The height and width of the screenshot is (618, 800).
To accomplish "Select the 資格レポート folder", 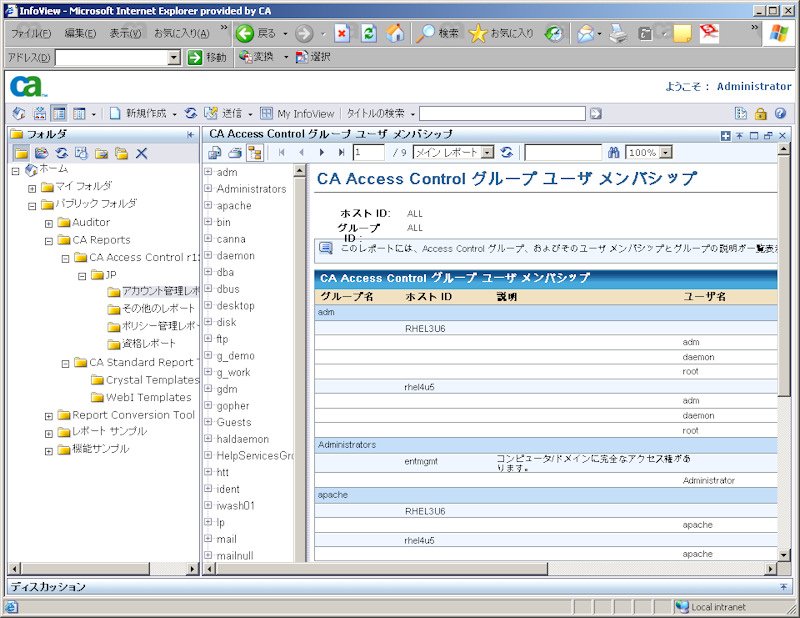I will pos(148,343).
